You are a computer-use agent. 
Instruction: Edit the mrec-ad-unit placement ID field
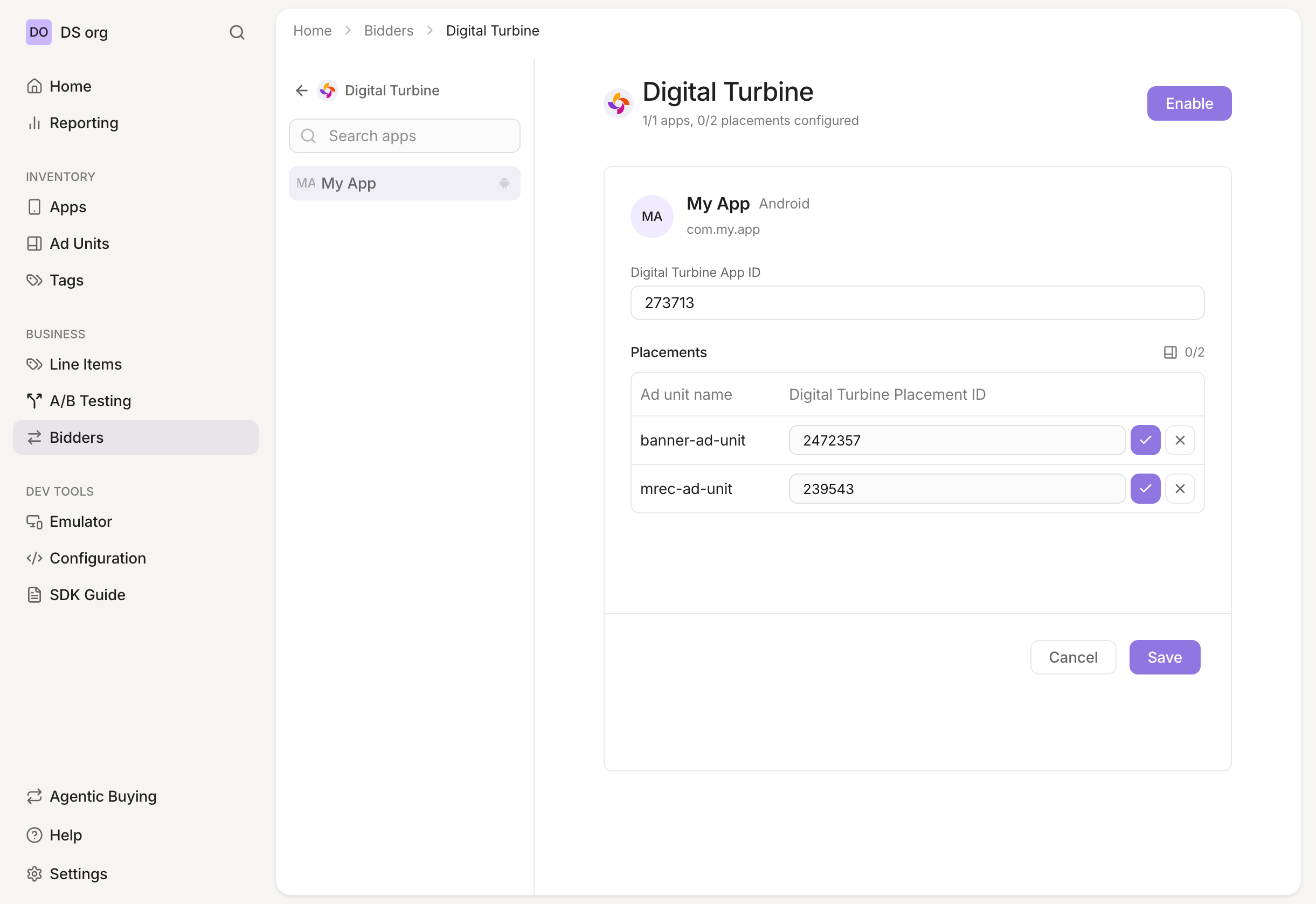click(x=957, y=488)
